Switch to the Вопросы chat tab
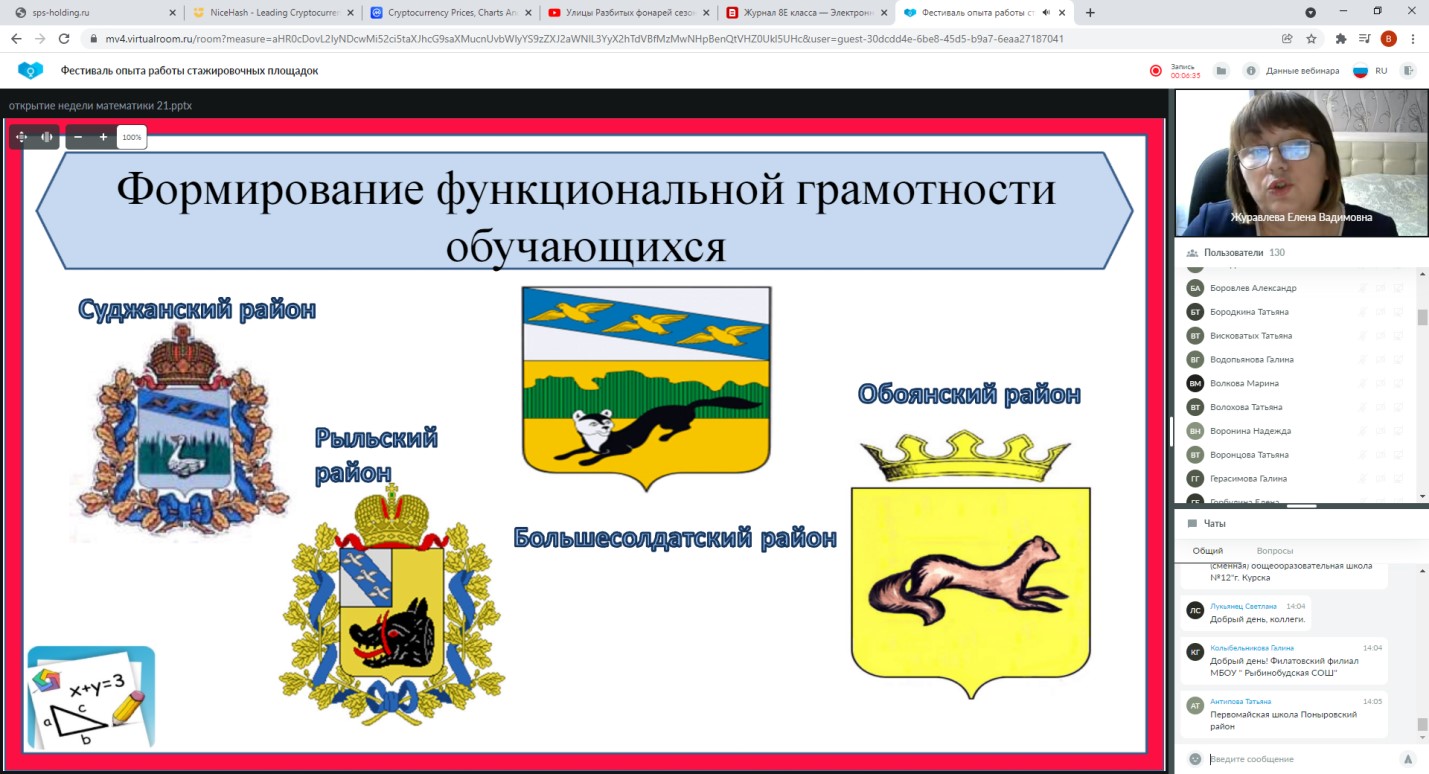The height and width of the screenshot is (774, 1429). tap(1275, 550)
